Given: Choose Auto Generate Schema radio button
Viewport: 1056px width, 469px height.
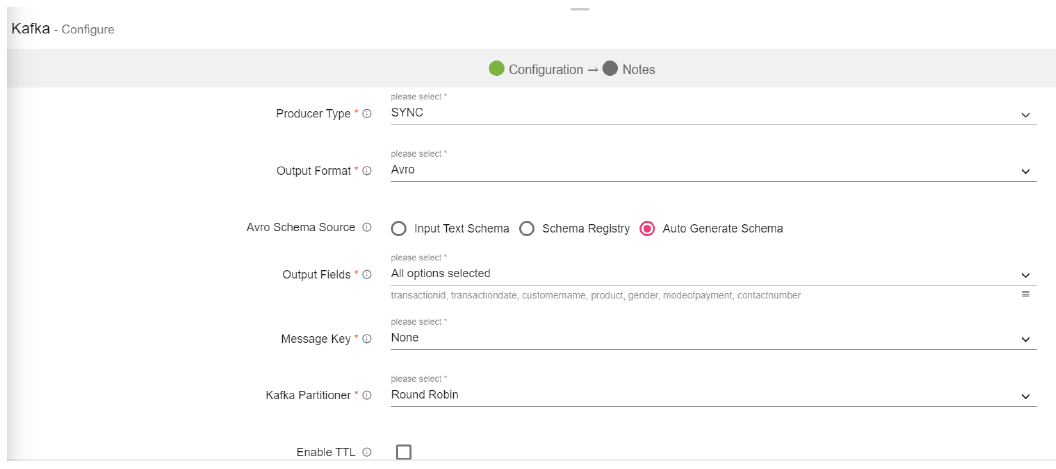Looking at the screenshot, I should click(x=647, y=229).
